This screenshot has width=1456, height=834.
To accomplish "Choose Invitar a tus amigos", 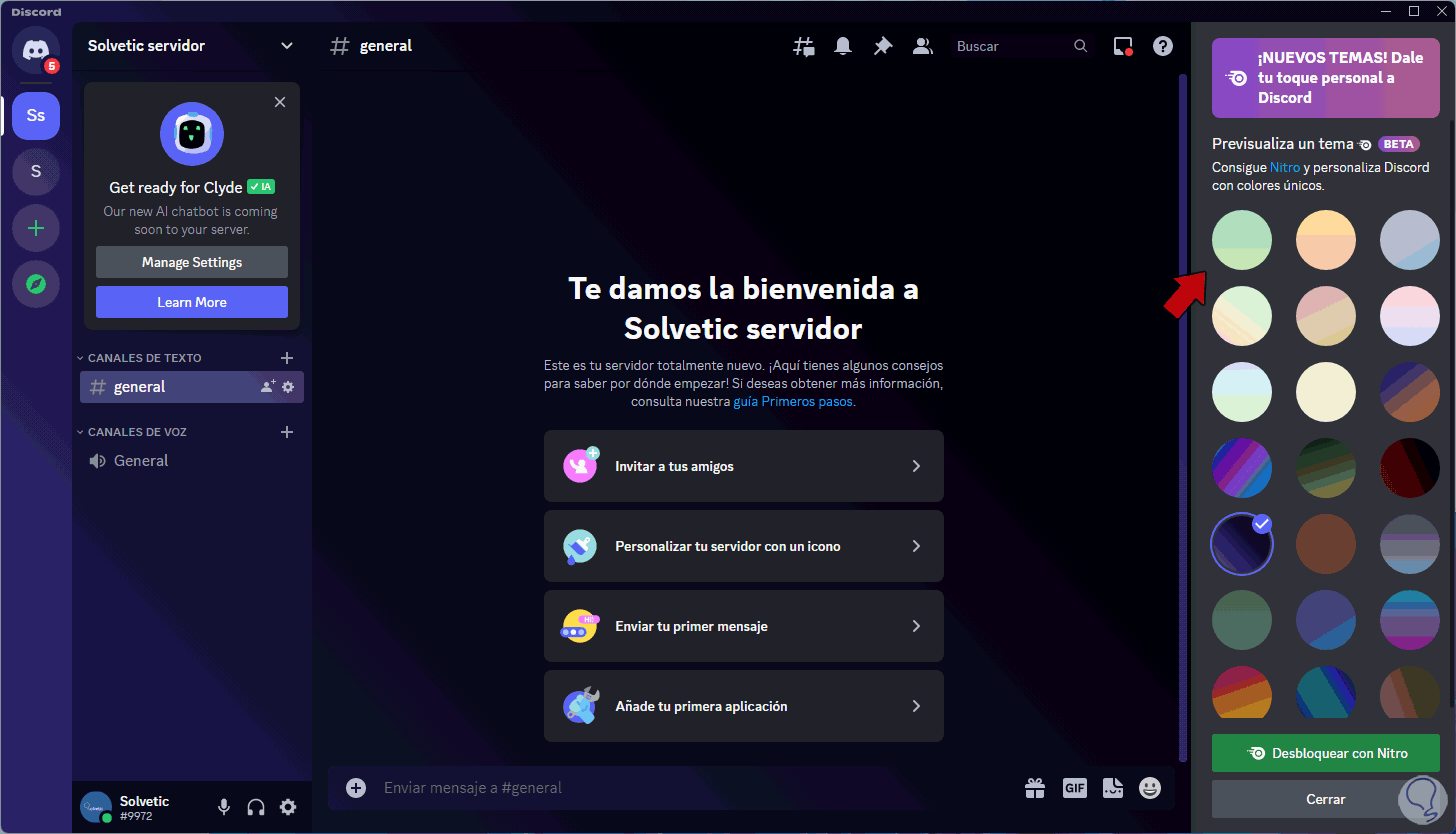I will pos(744,466).
